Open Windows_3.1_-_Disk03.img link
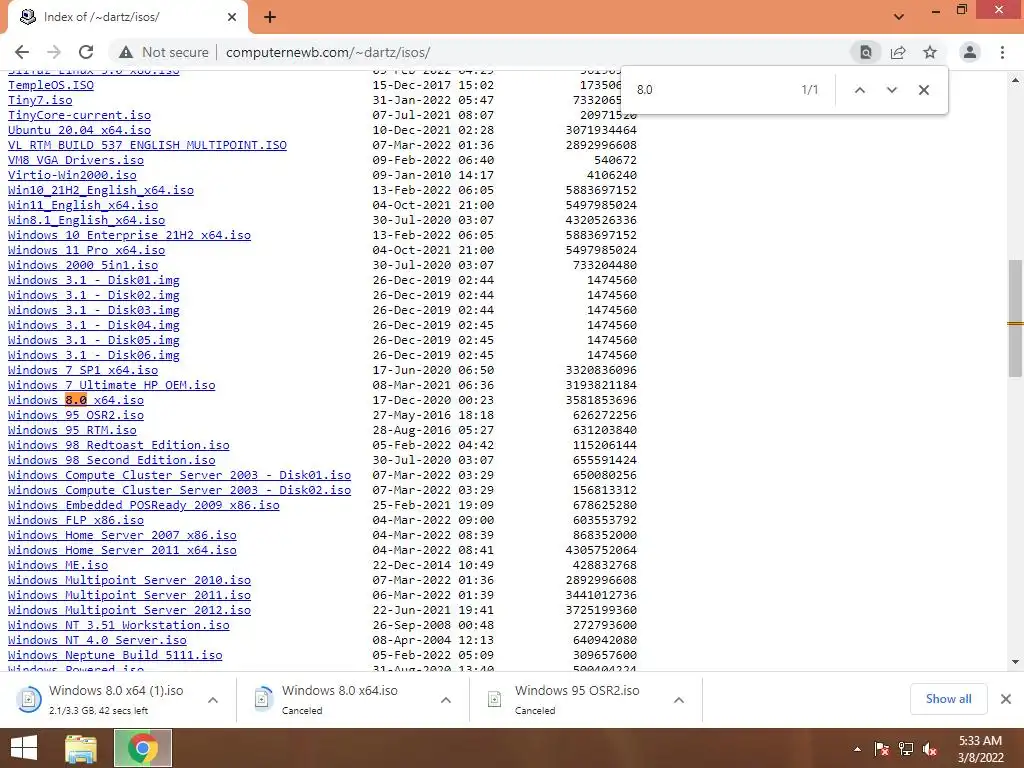This screenshot has width=1024, height=768. (93, 310)
